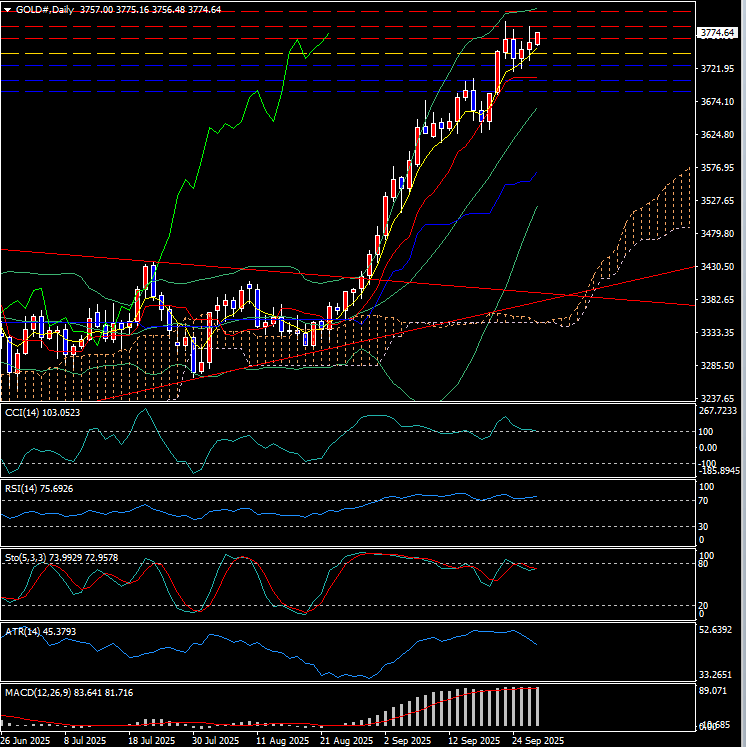
Task: Click the 89.071 value on MACD scale
Action: coord(714,691)
